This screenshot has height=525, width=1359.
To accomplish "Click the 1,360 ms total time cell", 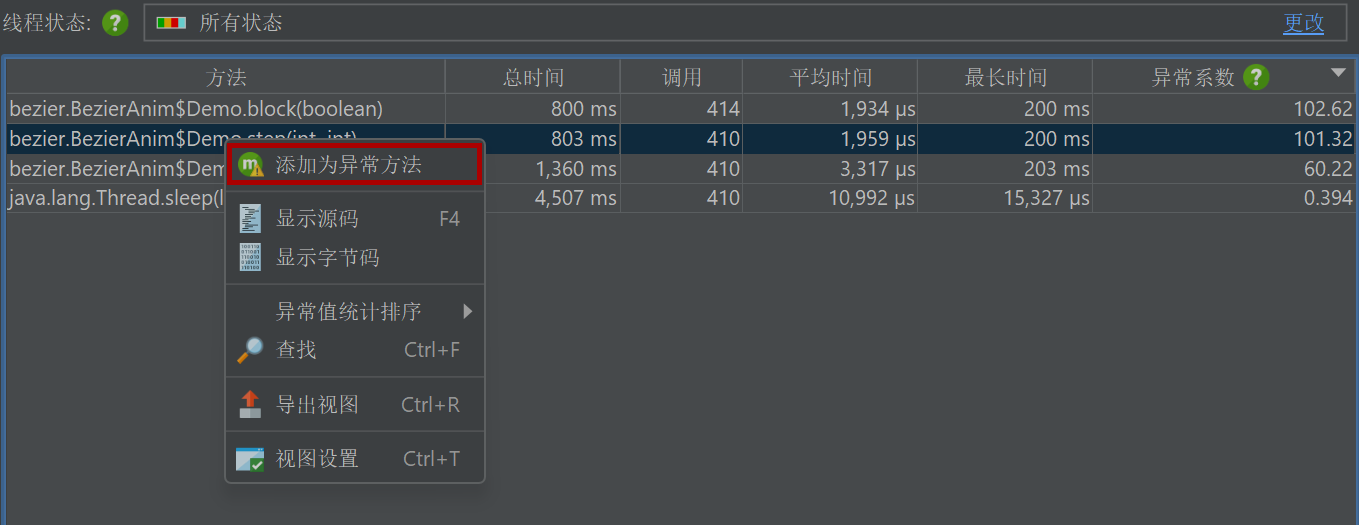I will coord(551,169).
